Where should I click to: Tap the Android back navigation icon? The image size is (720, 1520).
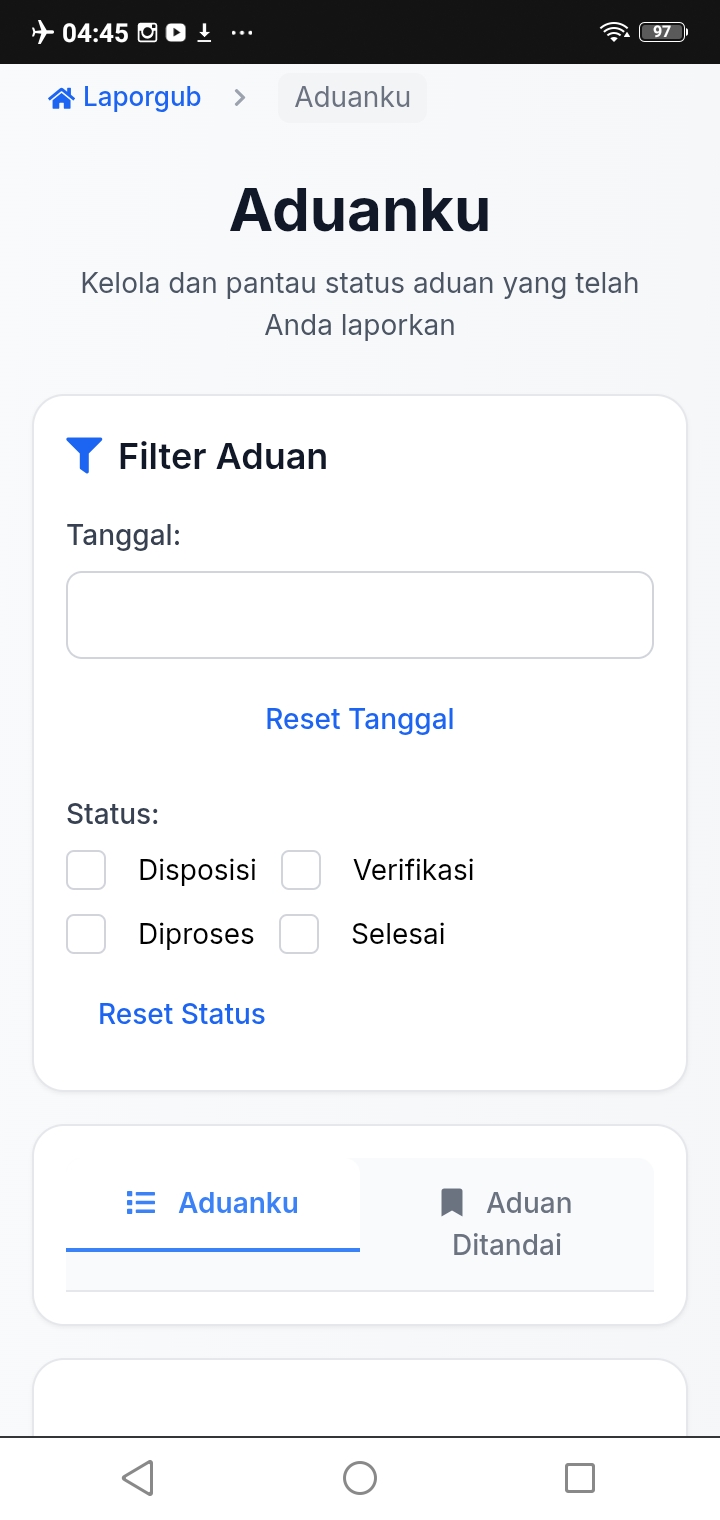click(138, 1477)
